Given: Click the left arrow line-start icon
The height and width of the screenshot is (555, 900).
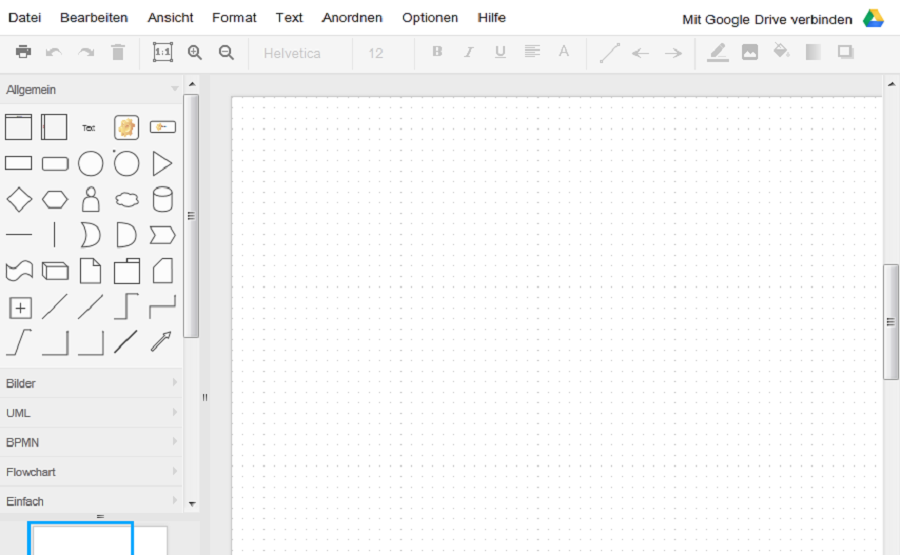Looking at the screenshot, I should (x=641, y=53).
